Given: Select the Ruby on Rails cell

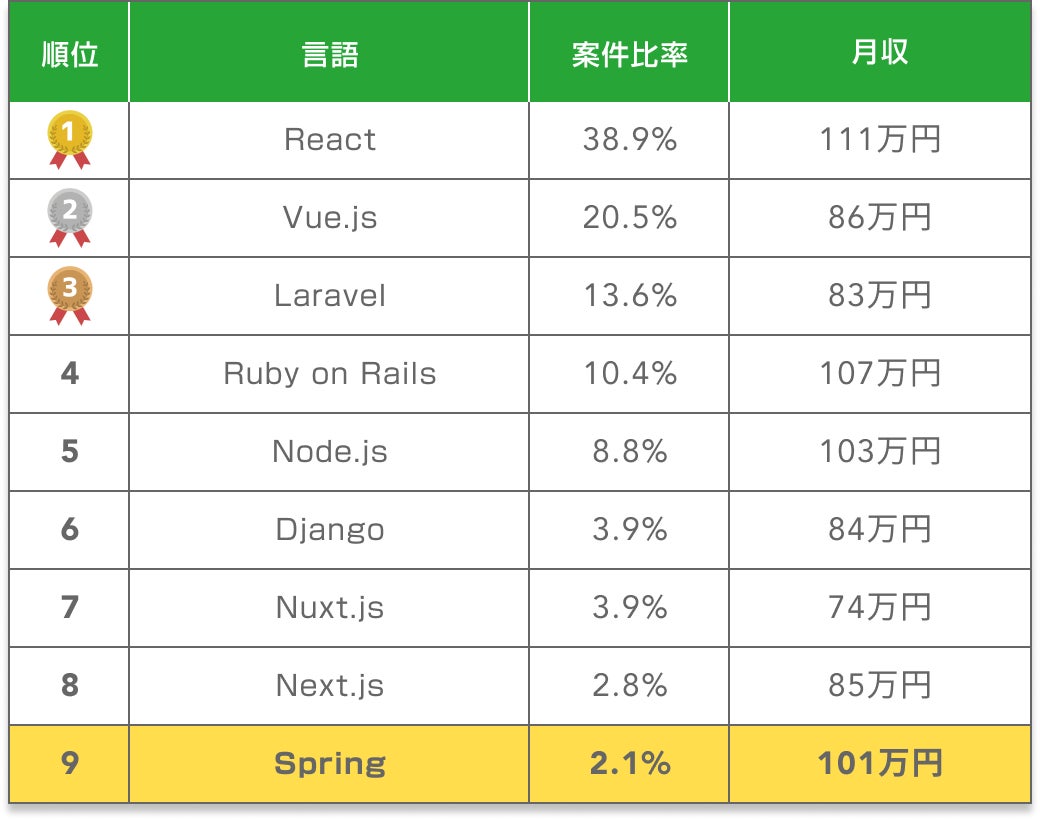Looking at the screenshot, I should [x=329, y=373].
